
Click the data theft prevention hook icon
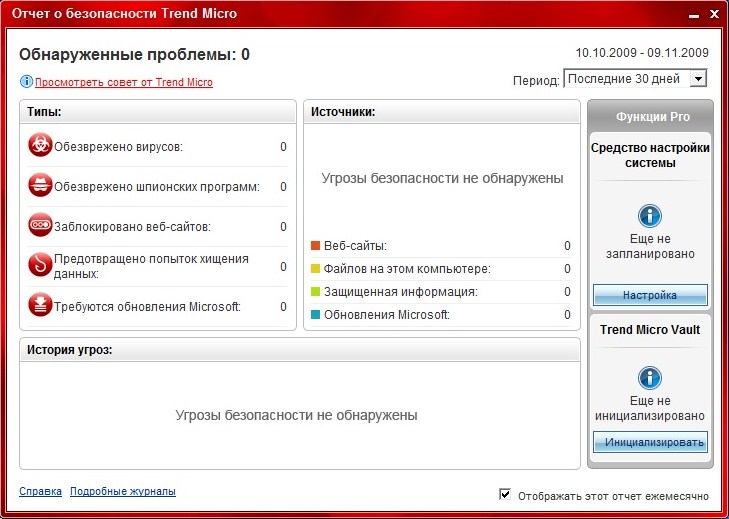click(41, 266)
